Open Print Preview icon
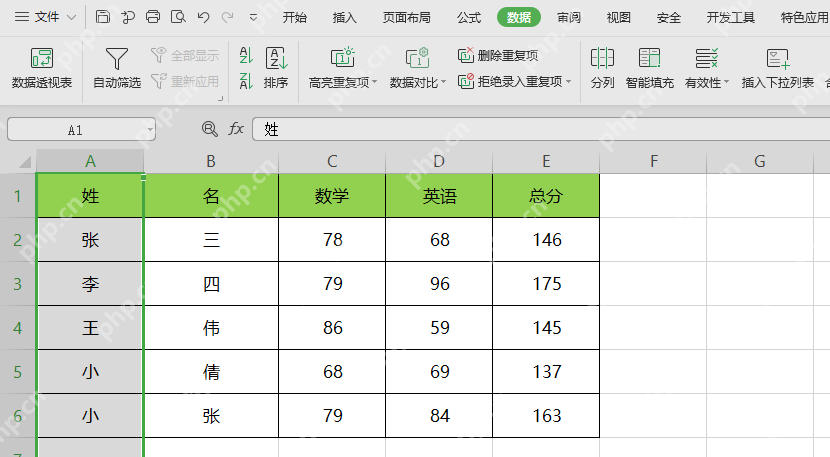 (178, 17)
